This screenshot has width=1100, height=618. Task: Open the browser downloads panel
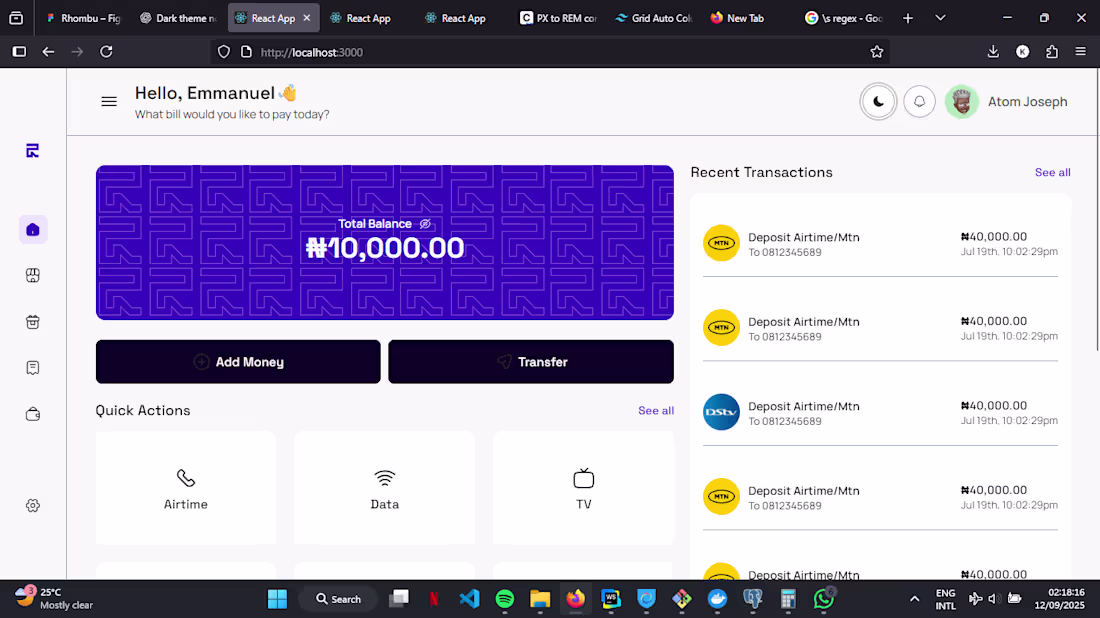[x=993, y=52]
